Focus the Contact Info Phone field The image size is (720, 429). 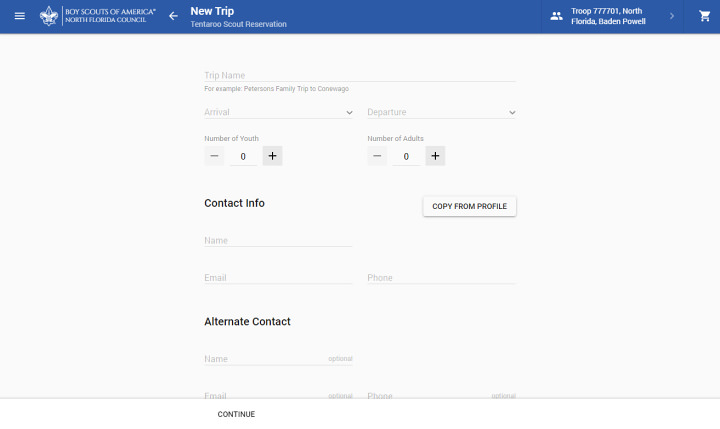[x=441, y=278]
